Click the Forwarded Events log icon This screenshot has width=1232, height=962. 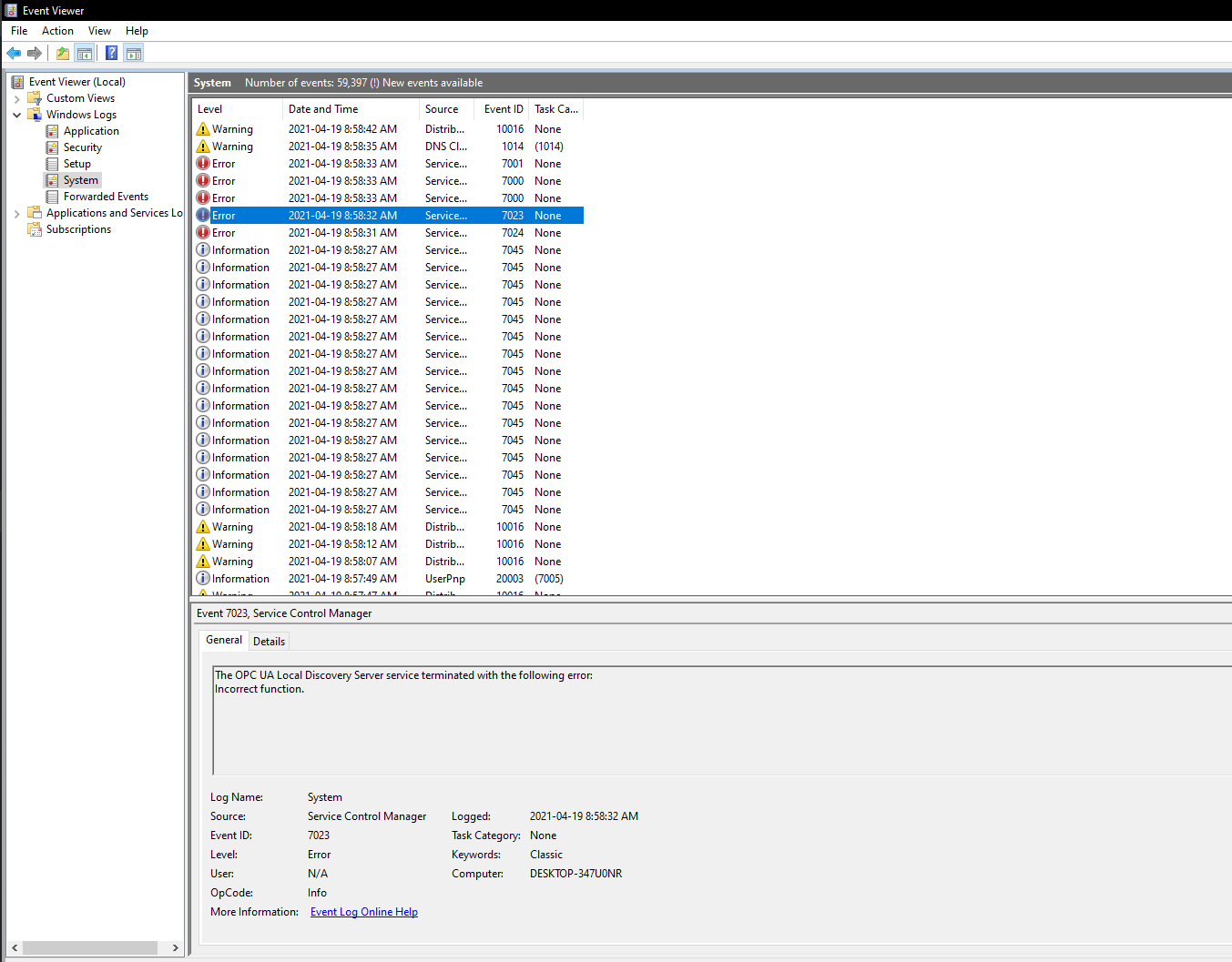click(52, 197)
